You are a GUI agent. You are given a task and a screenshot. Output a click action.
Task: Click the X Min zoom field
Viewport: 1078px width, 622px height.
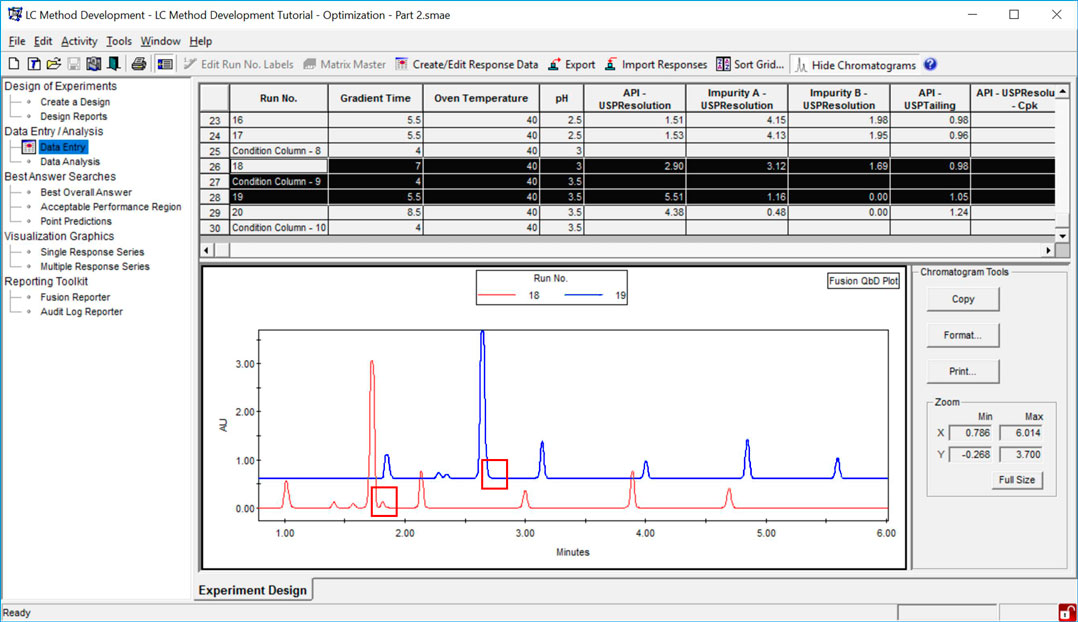click(970, 433)
